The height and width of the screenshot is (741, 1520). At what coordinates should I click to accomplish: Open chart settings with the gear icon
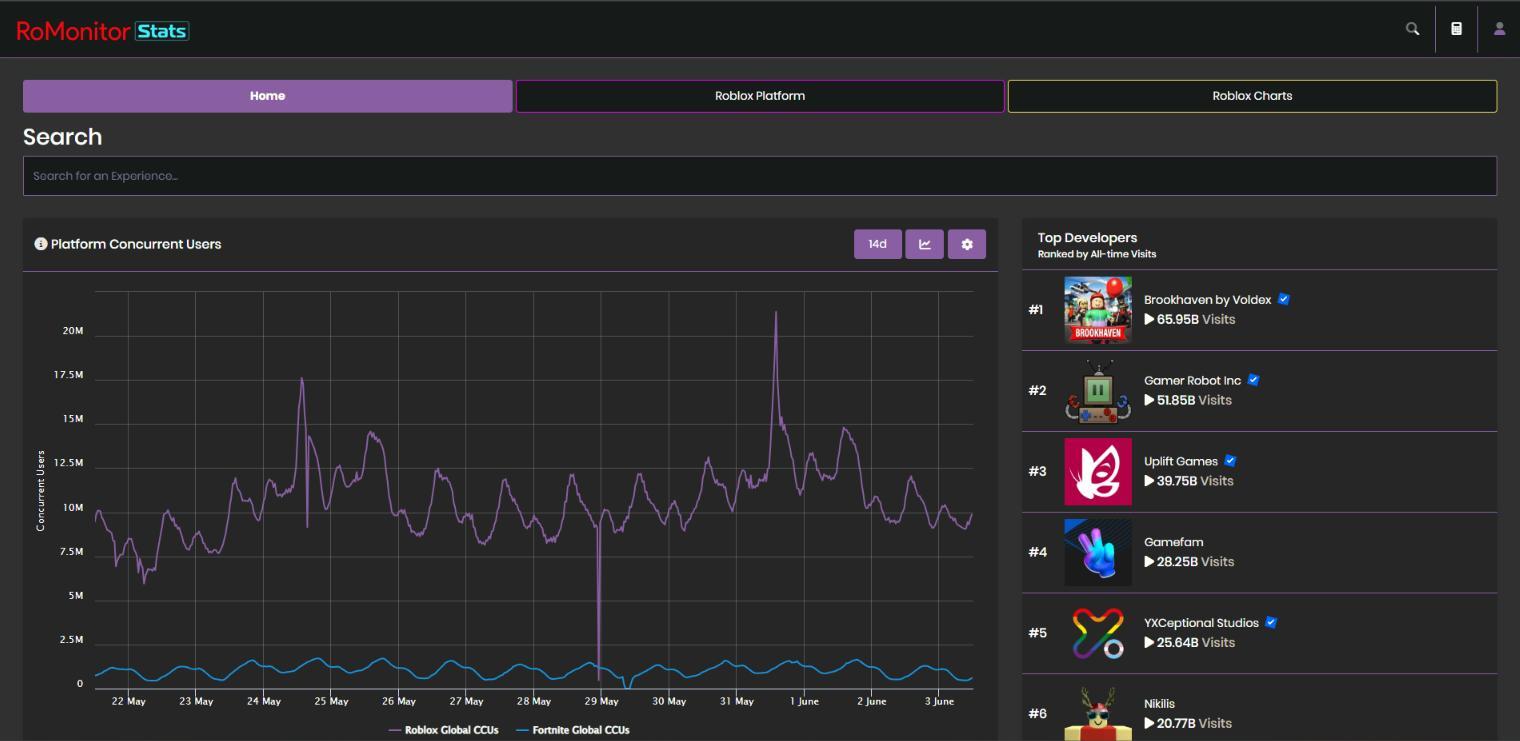point(966,243)
